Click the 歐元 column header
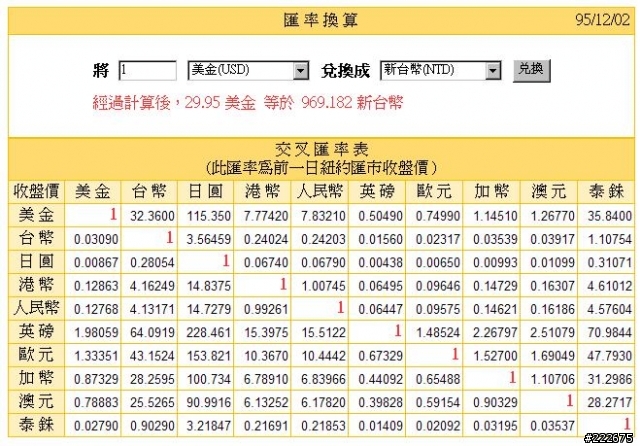The width and height of the screenshot is (640, 446). [x=434, y=191]
